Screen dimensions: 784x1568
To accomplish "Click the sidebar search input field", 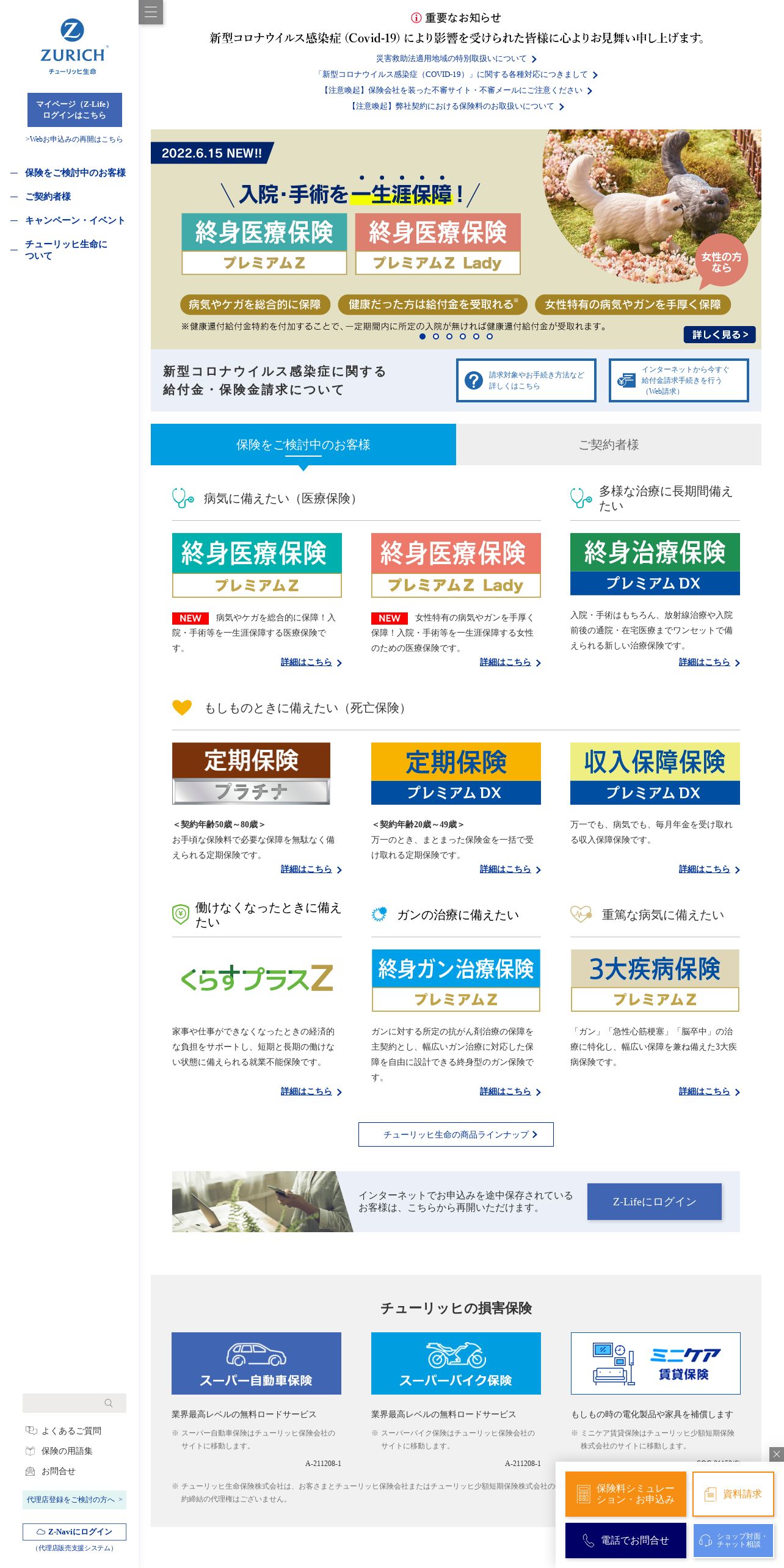I will [x=74, y=1403].
